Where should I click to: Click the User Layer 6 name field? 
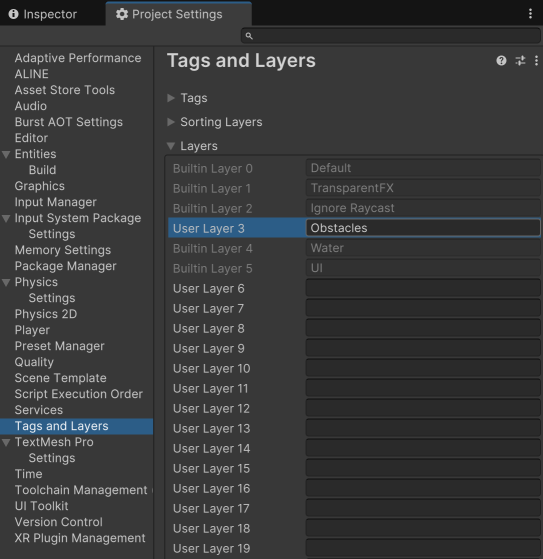pyautogui.click(x=423, y=288)
